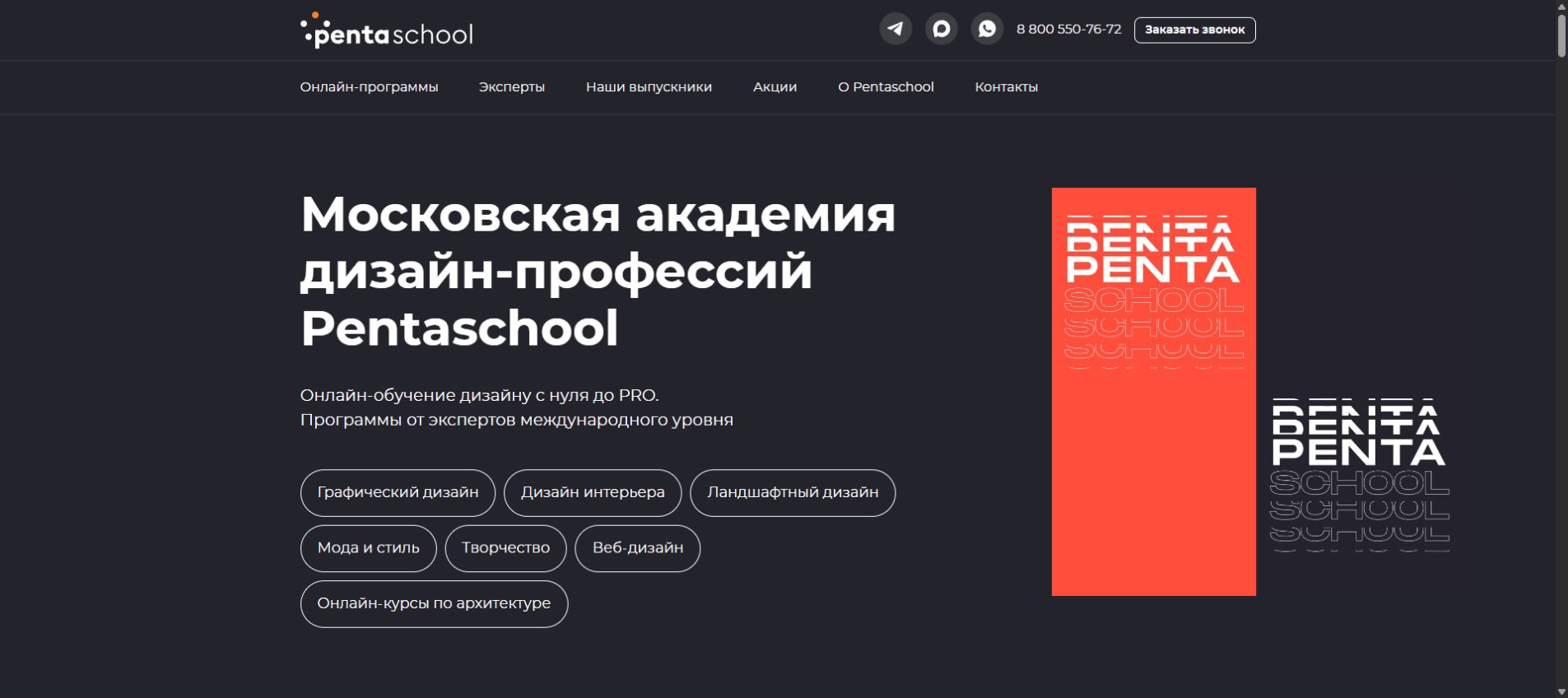The width and height of the screenshot is (1568, 698).
Task: Click the red Penta School banner
Action: click(1153, 392)
